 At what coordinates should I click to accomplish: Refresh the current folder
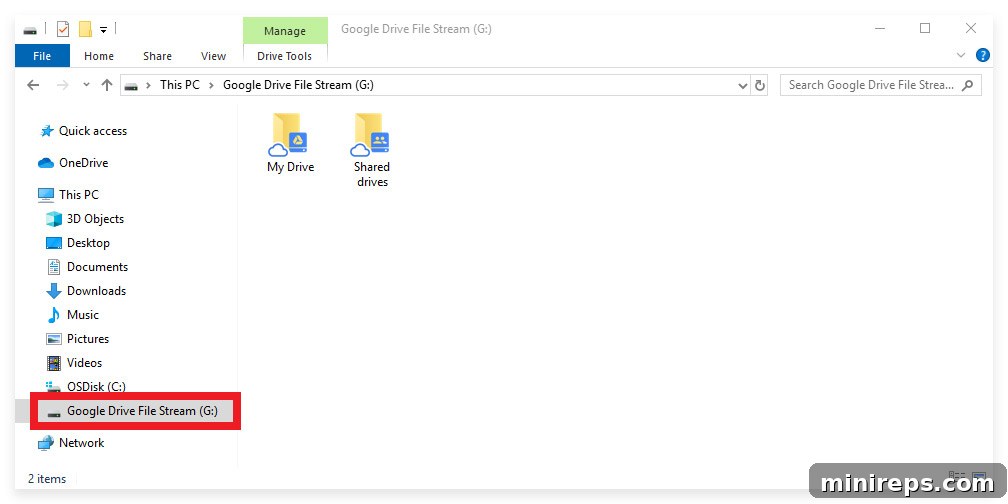[x=760, y=86]
